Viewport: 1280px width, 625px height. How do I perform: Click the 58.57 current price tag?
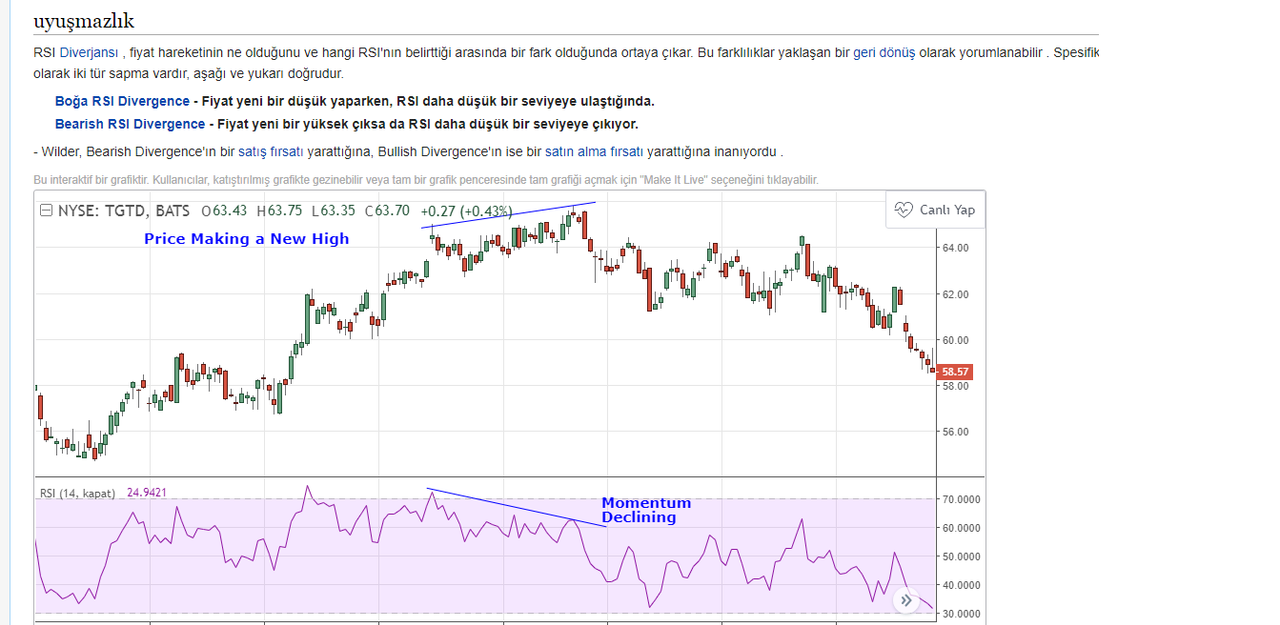[955, 372]
